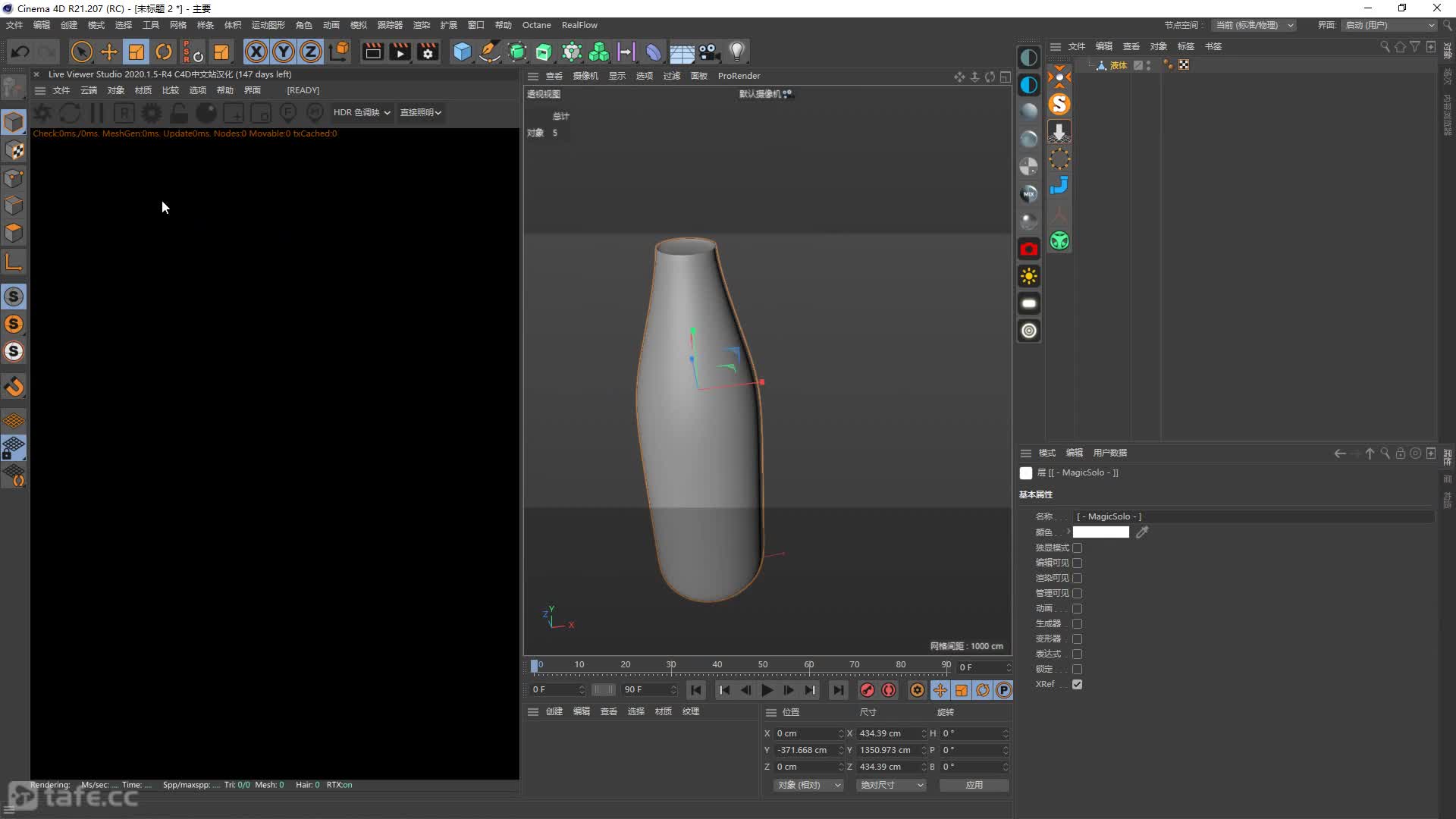Click the Texture mode checkered icon
Viewport: 1456px width, 819px height.
click(x=14, y=150)
